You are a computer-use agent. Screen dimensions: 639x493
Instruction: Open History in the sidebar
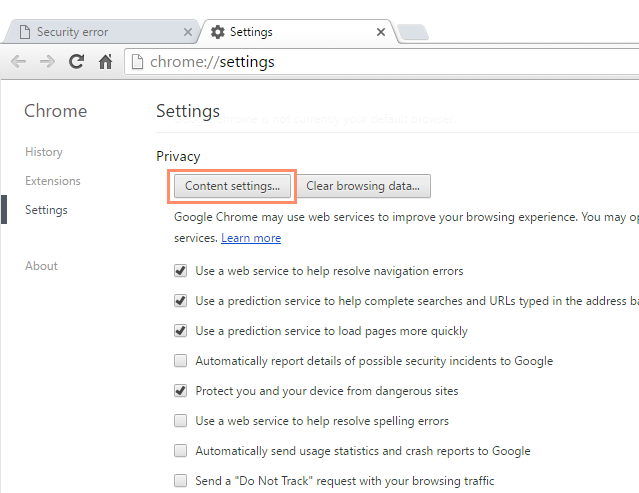[44, 152]
